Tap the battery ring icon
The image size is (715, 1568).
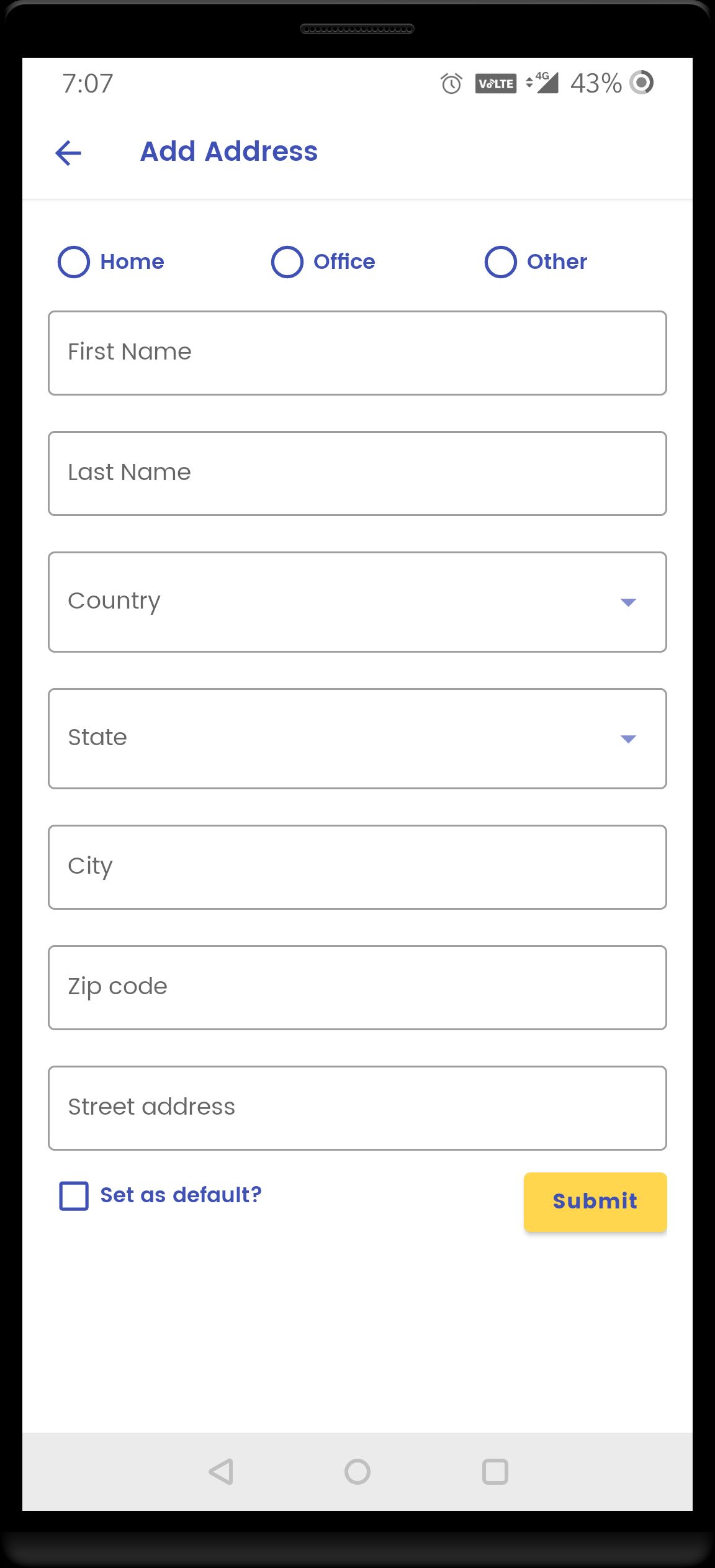(x=642, y=82)
